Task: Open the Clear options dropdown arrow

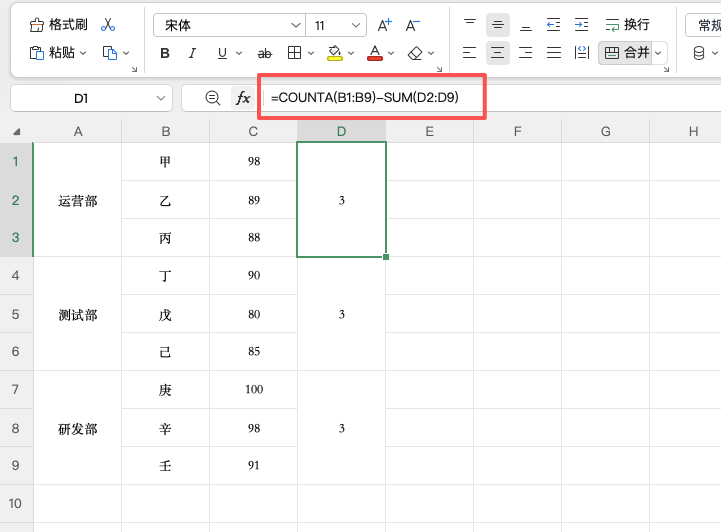Action: pos(431,53)
